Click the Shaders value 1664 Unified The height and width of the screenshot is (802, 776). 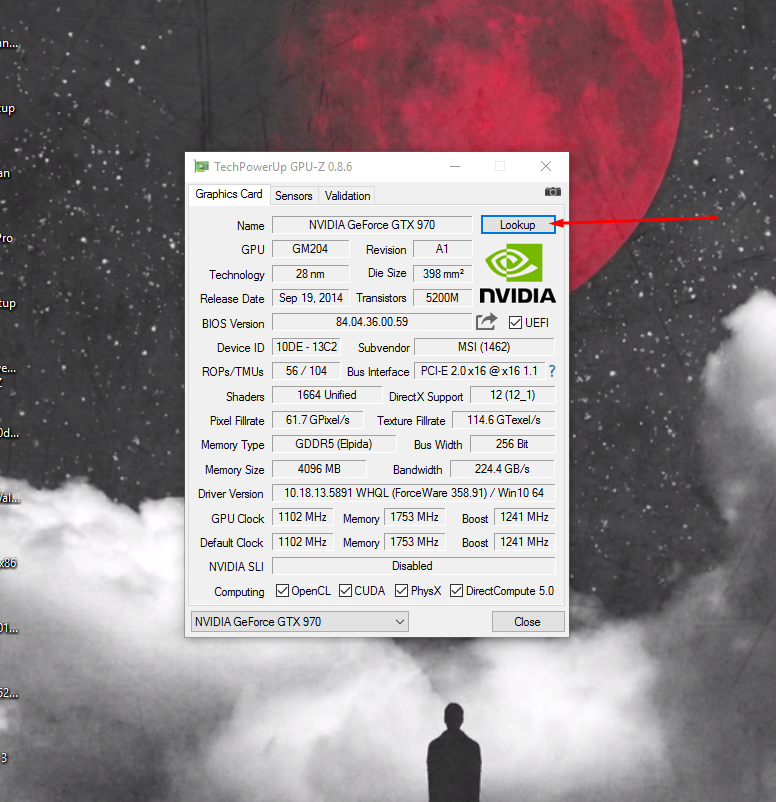tap(327, 395)
